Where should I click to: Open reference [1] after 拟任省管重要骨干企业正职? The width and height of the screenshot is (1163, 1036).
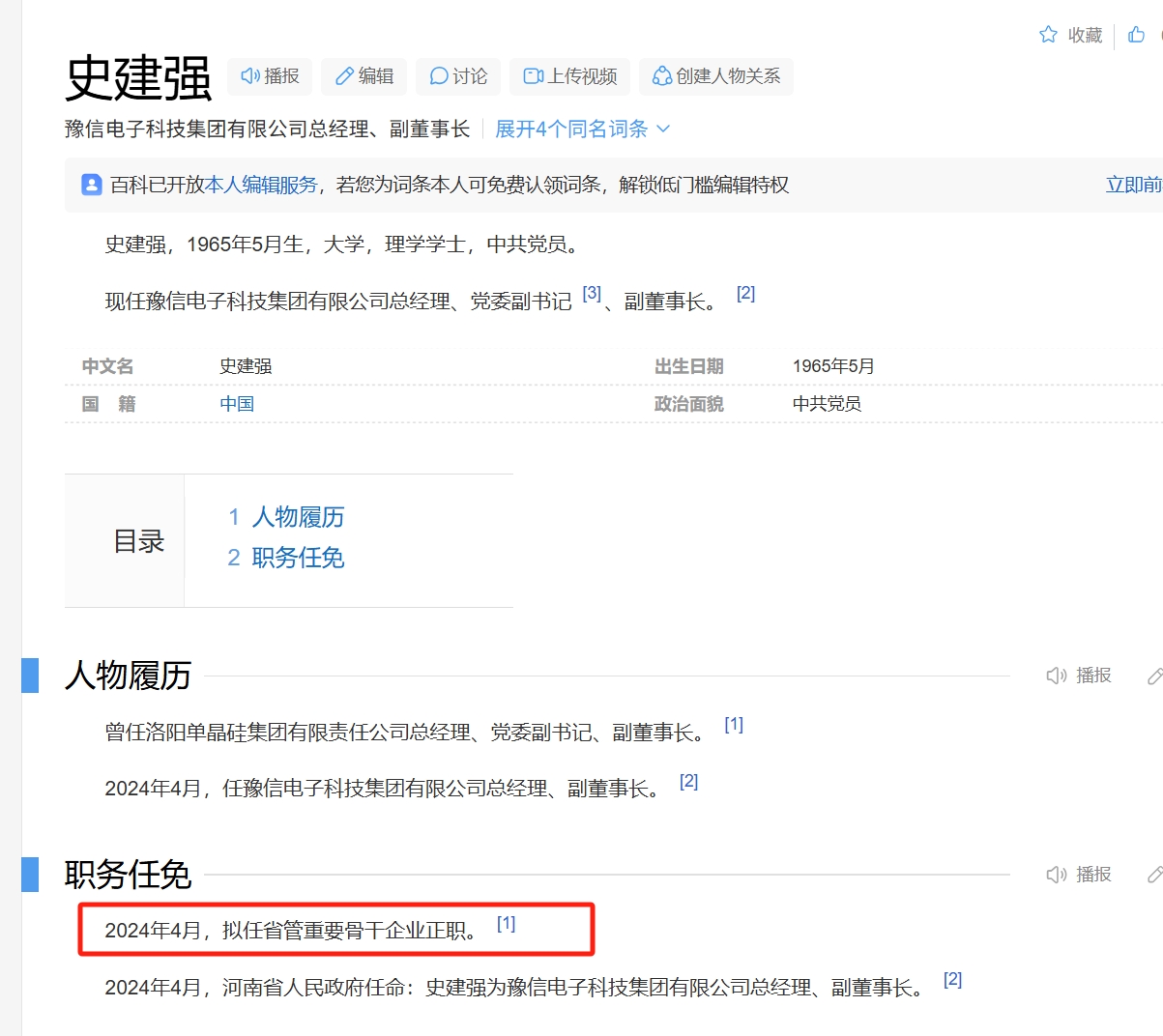tap(506, 923)
